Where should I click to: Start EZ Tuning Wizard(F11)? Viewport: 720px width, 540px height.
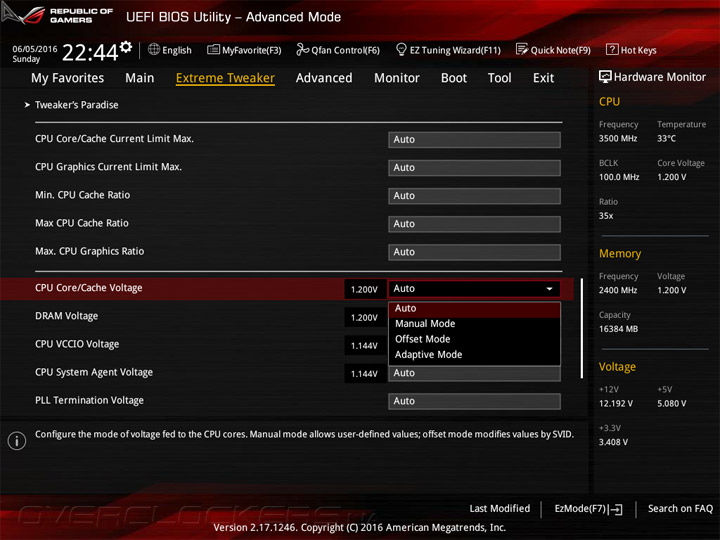[448, 50]
